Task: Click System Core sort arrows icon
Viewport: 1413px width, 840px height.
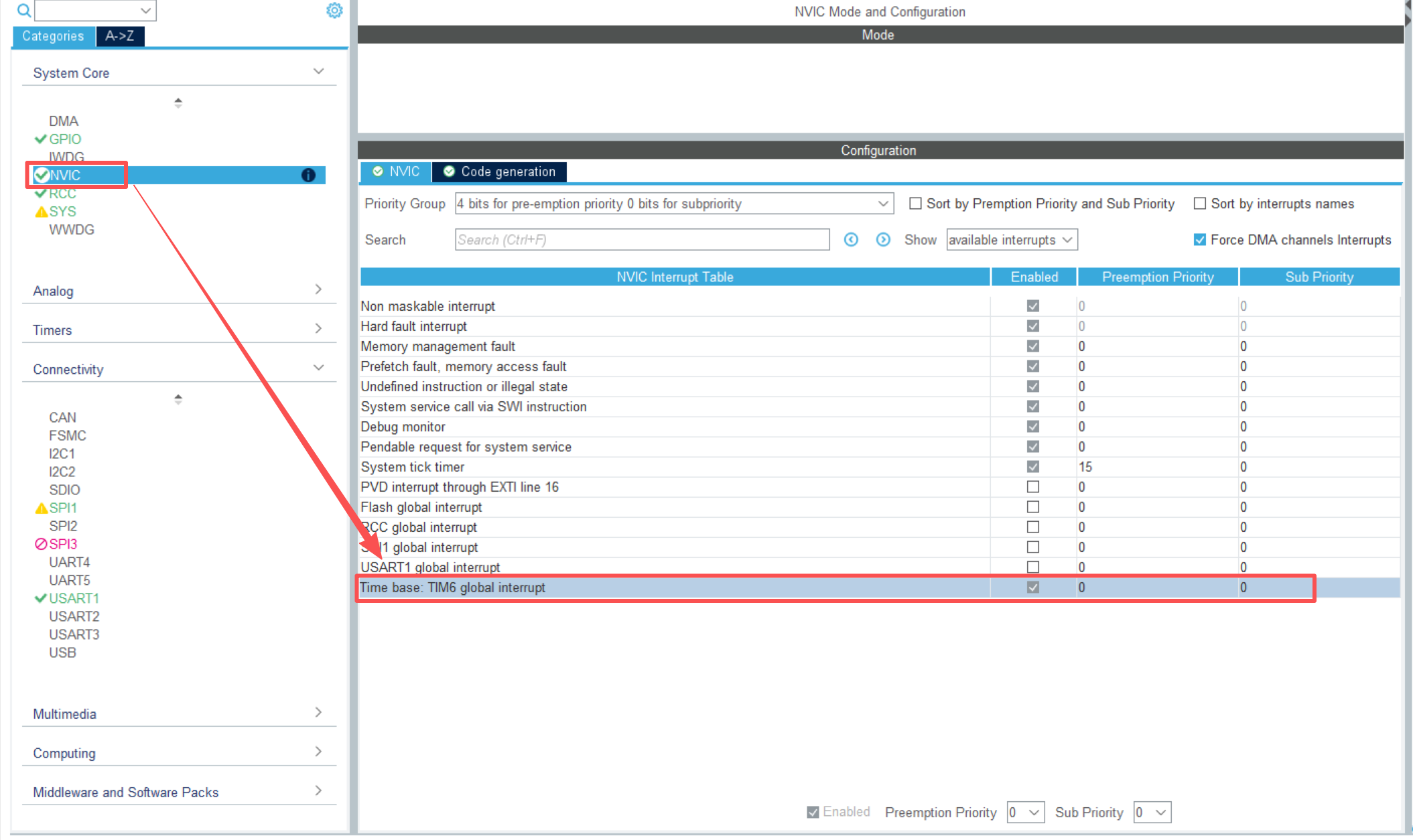Action: [178, 102]
